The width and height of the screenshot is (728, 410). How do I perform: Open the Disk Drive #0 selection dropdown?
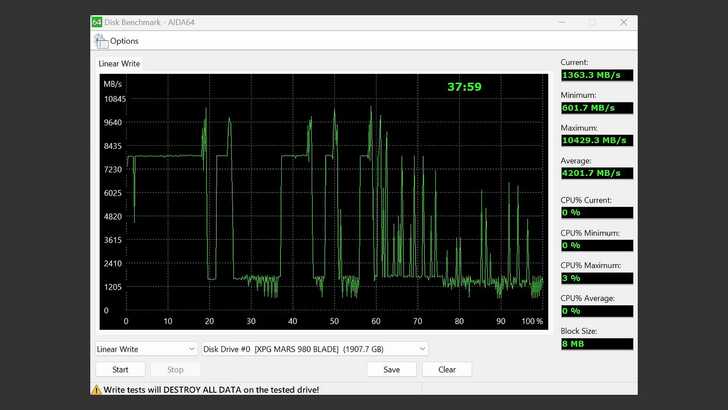315,349
